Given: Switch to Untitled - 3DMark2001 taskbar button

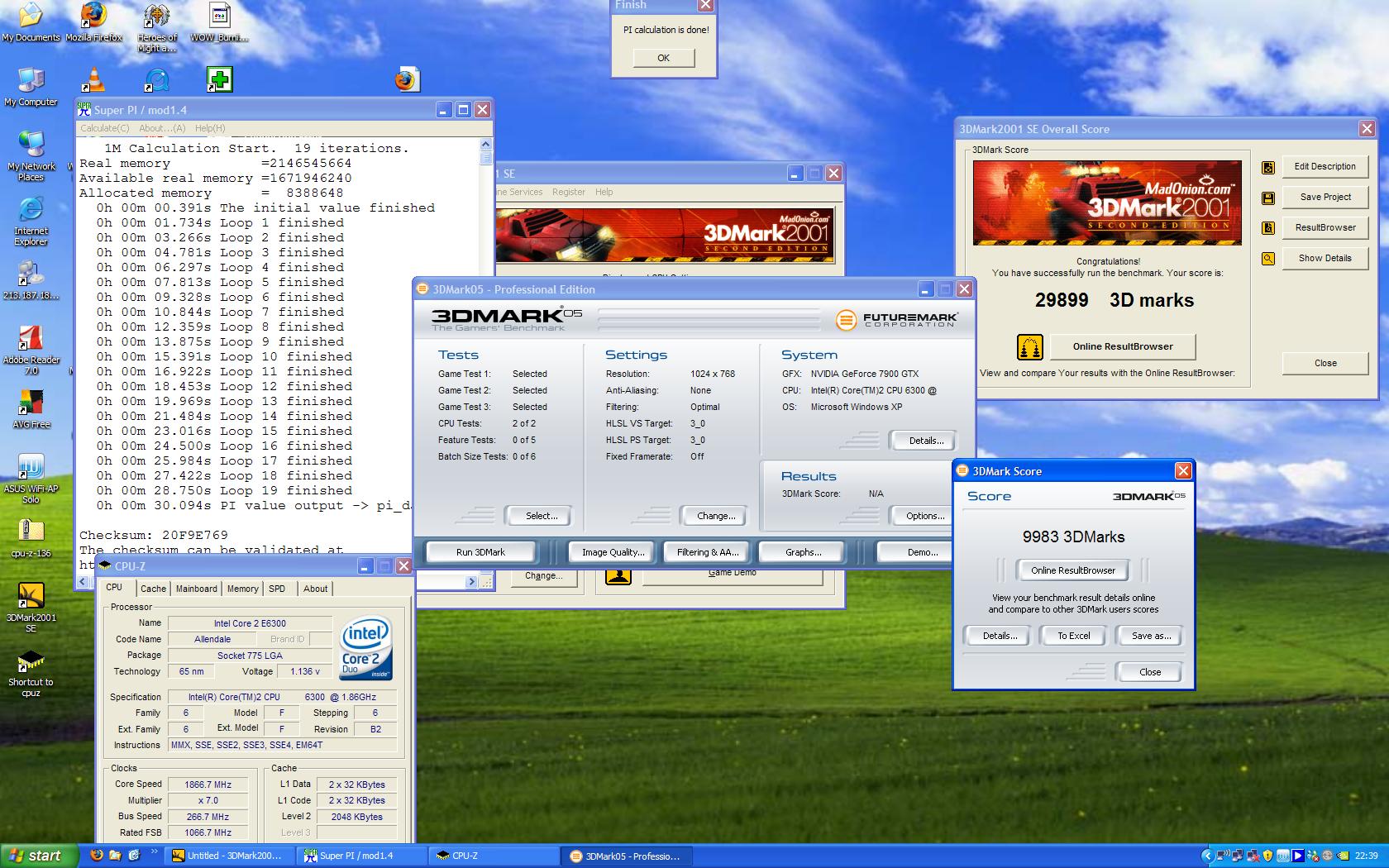Looking at the screenshot, I should pyautogui.click(x=229, y=856).
